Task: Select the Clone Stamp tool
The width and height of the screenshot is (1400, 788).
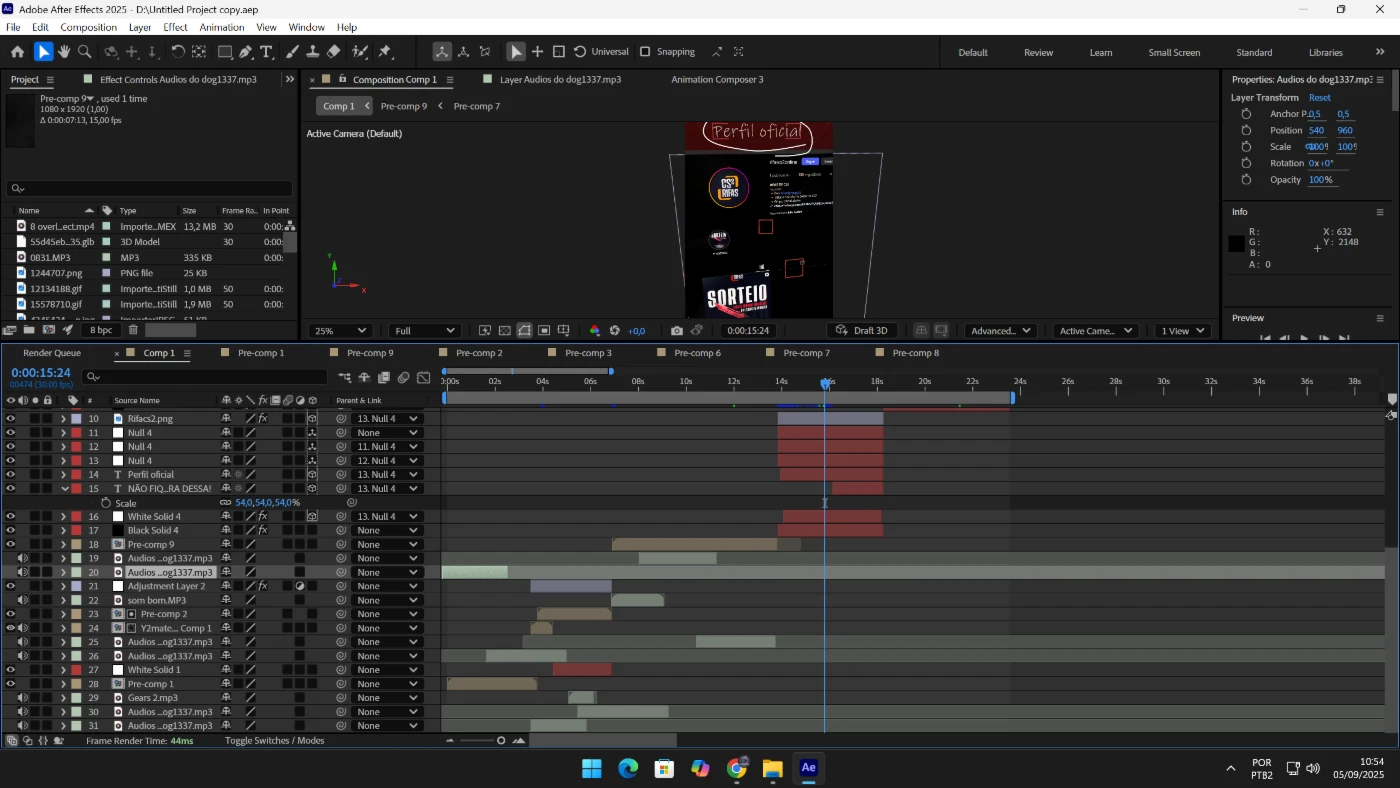Action: coord(313,52)
